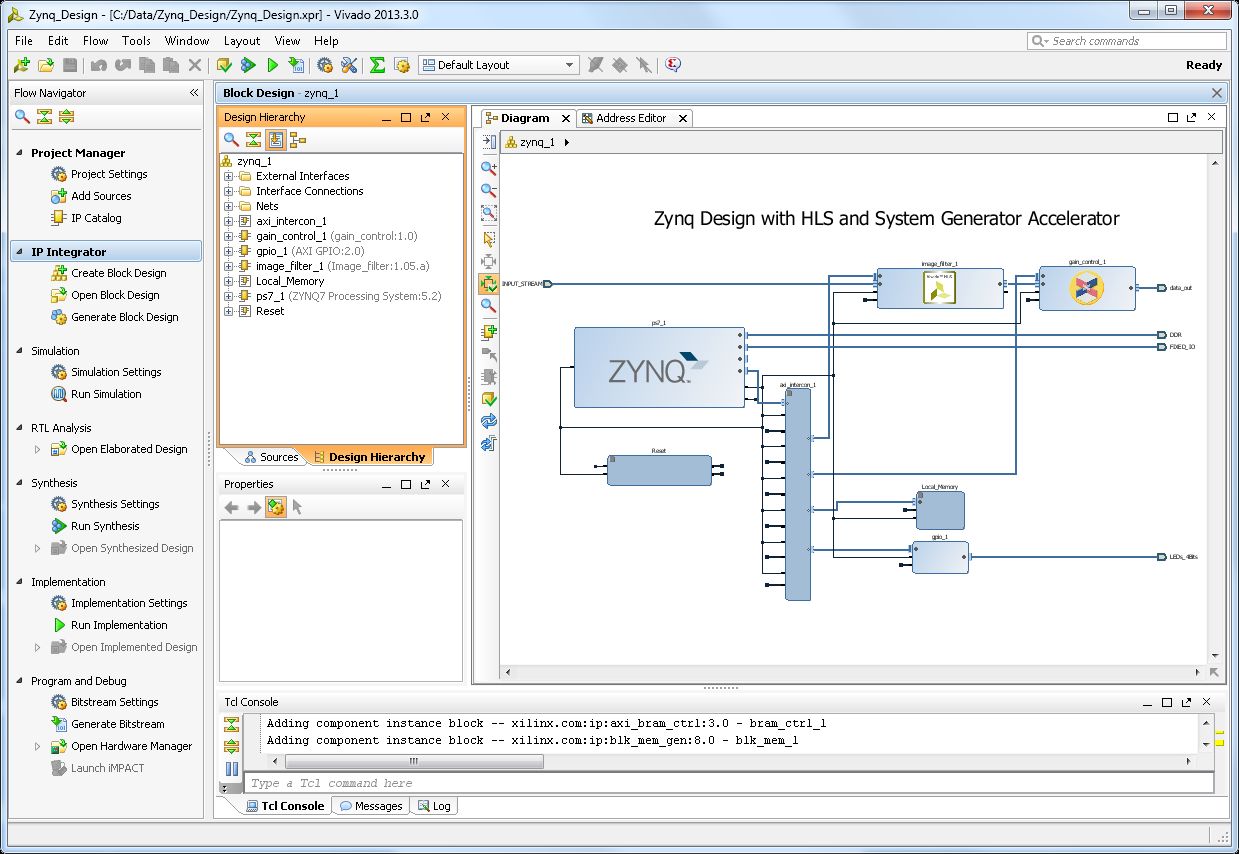Click Run Synthesis in Flow Navigator

tap(105, 526)
